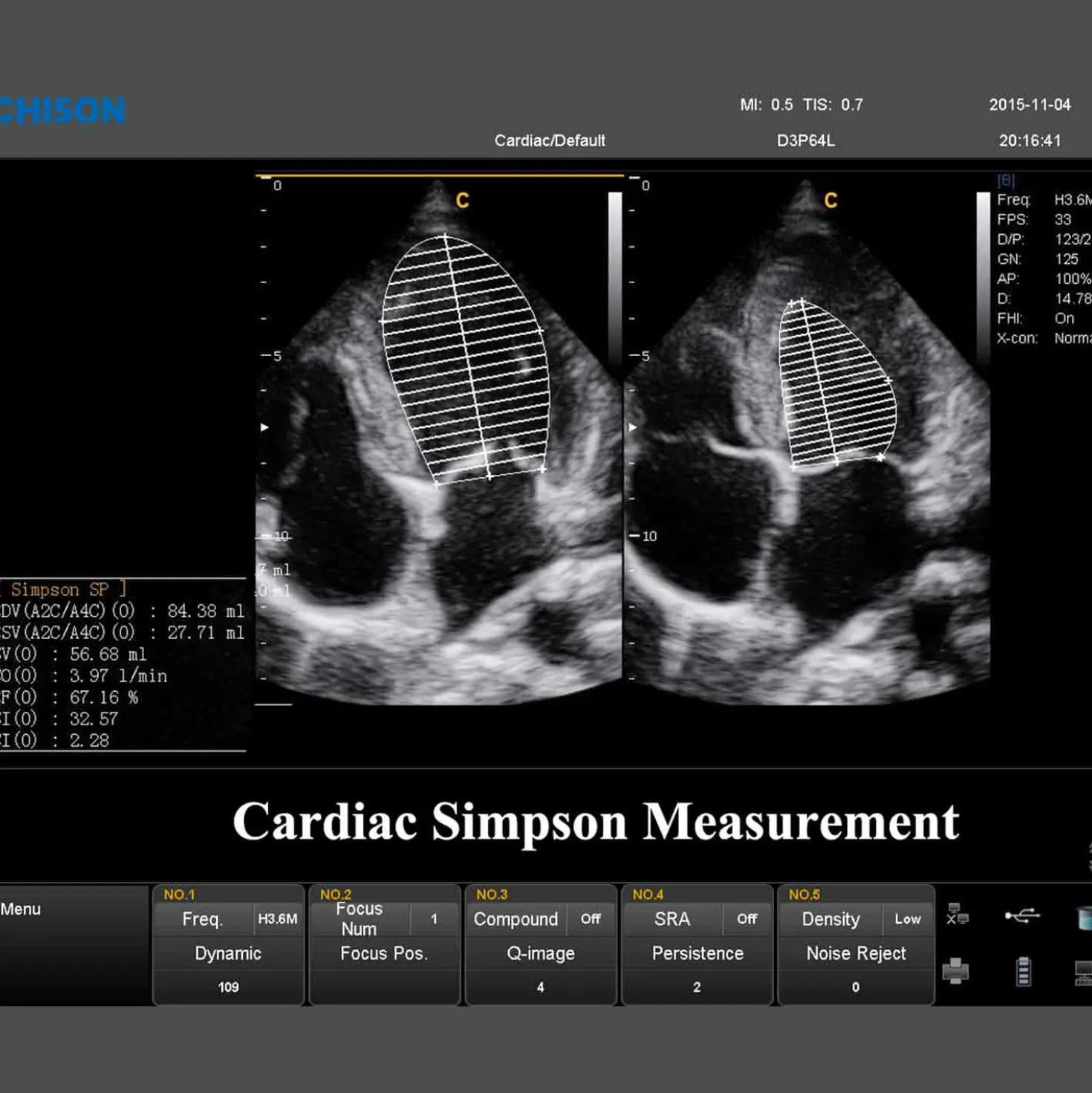The image size is (1092, 1093).
Task: Click the USB connection icon
Action: point(1022,915)
